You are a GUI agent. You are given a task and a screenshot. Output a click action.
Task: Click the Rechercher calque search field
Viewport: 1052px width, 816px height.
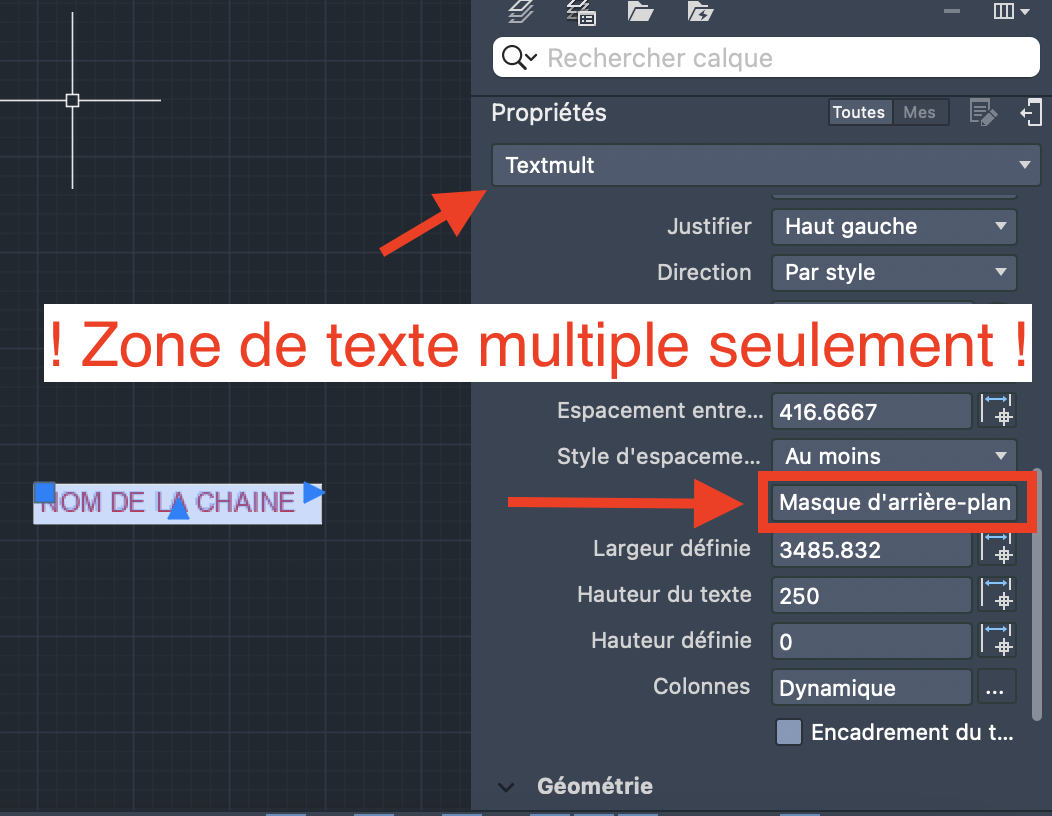(766, 58)
